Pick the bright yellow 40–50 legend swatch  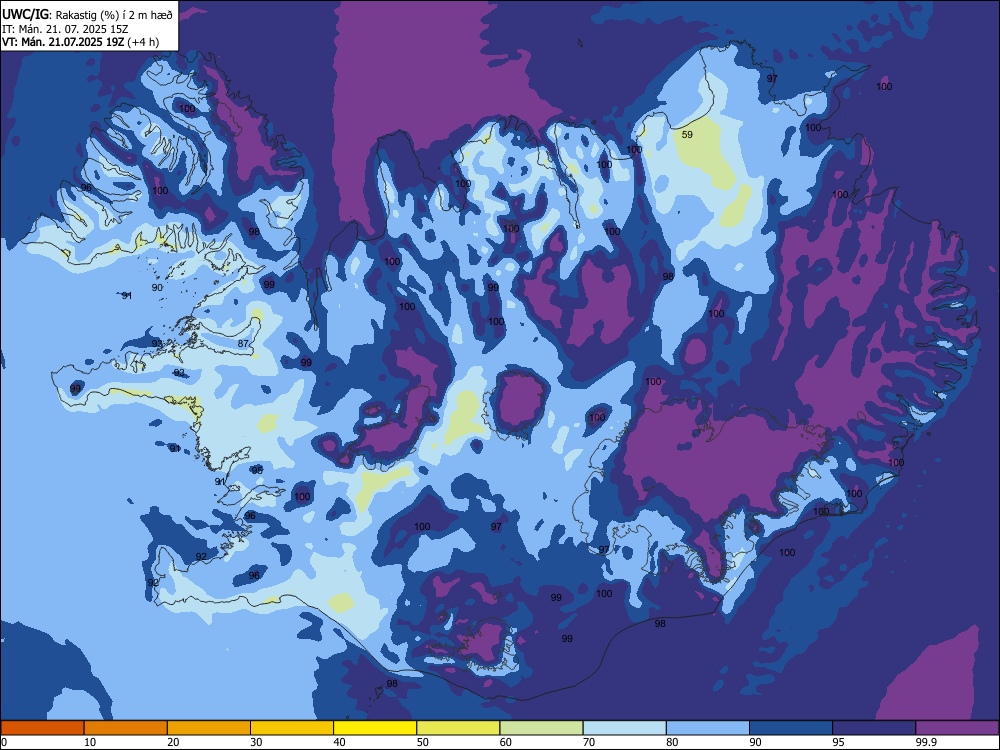(x=375, y=728)
